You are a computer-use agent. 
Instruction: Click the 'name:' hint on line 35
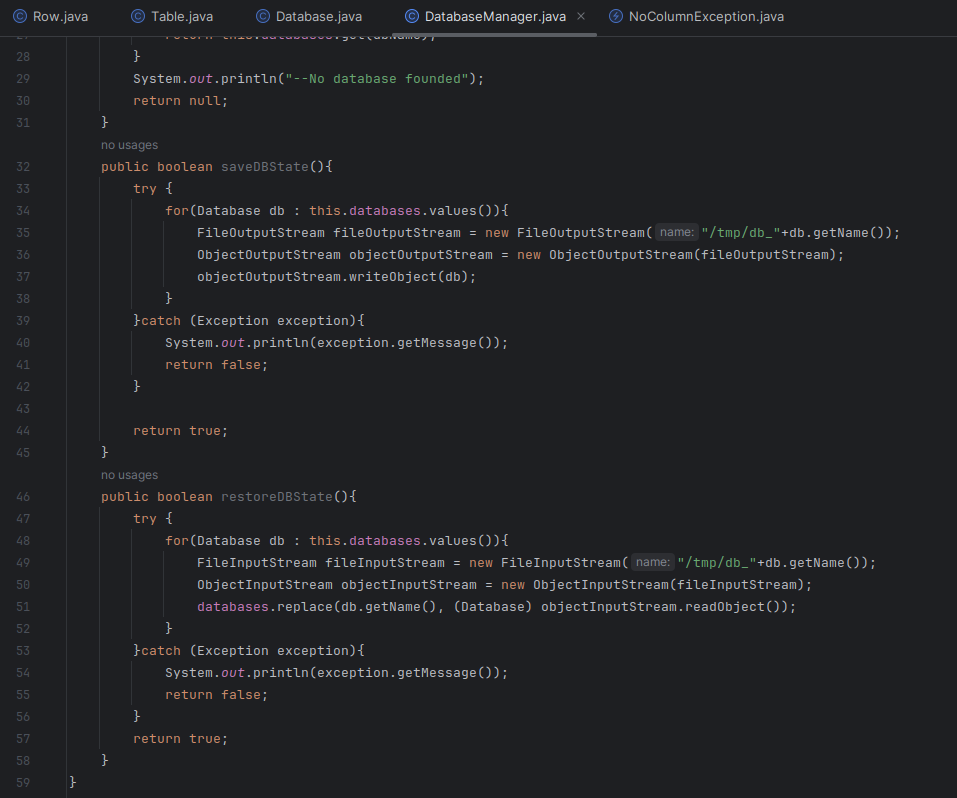(x=677, y=232)
